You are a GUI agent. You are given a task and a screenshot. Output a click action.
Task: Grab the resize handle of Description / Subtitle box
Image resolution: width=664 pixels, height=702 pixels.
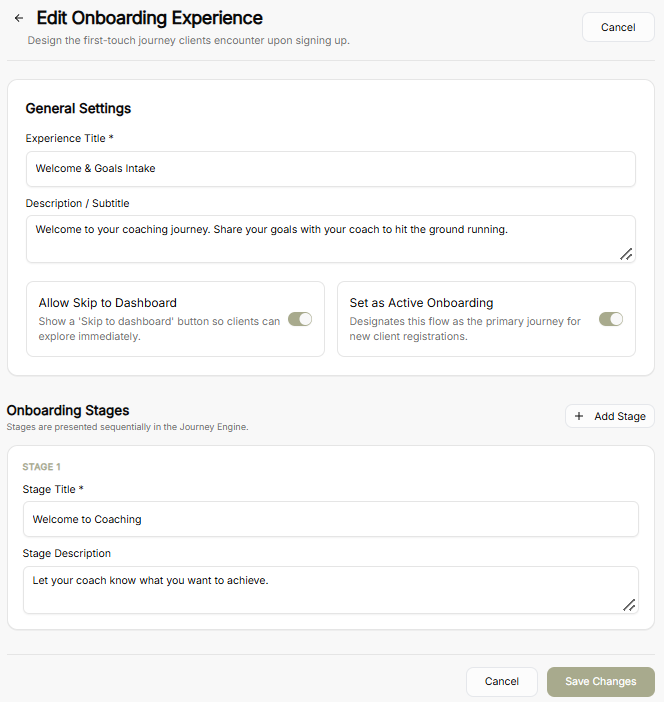(626, 254)
